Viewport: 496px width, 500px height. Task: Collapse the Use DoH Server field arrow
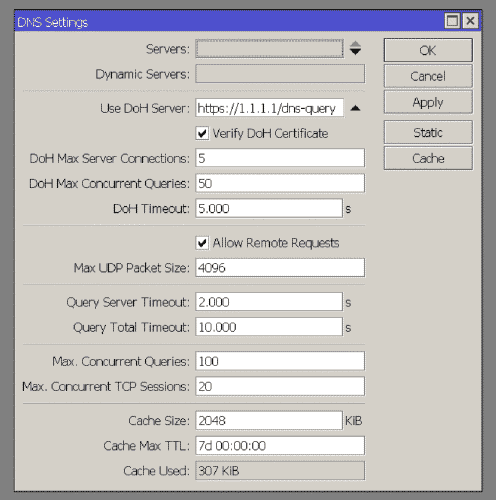(x=355, y=108)
